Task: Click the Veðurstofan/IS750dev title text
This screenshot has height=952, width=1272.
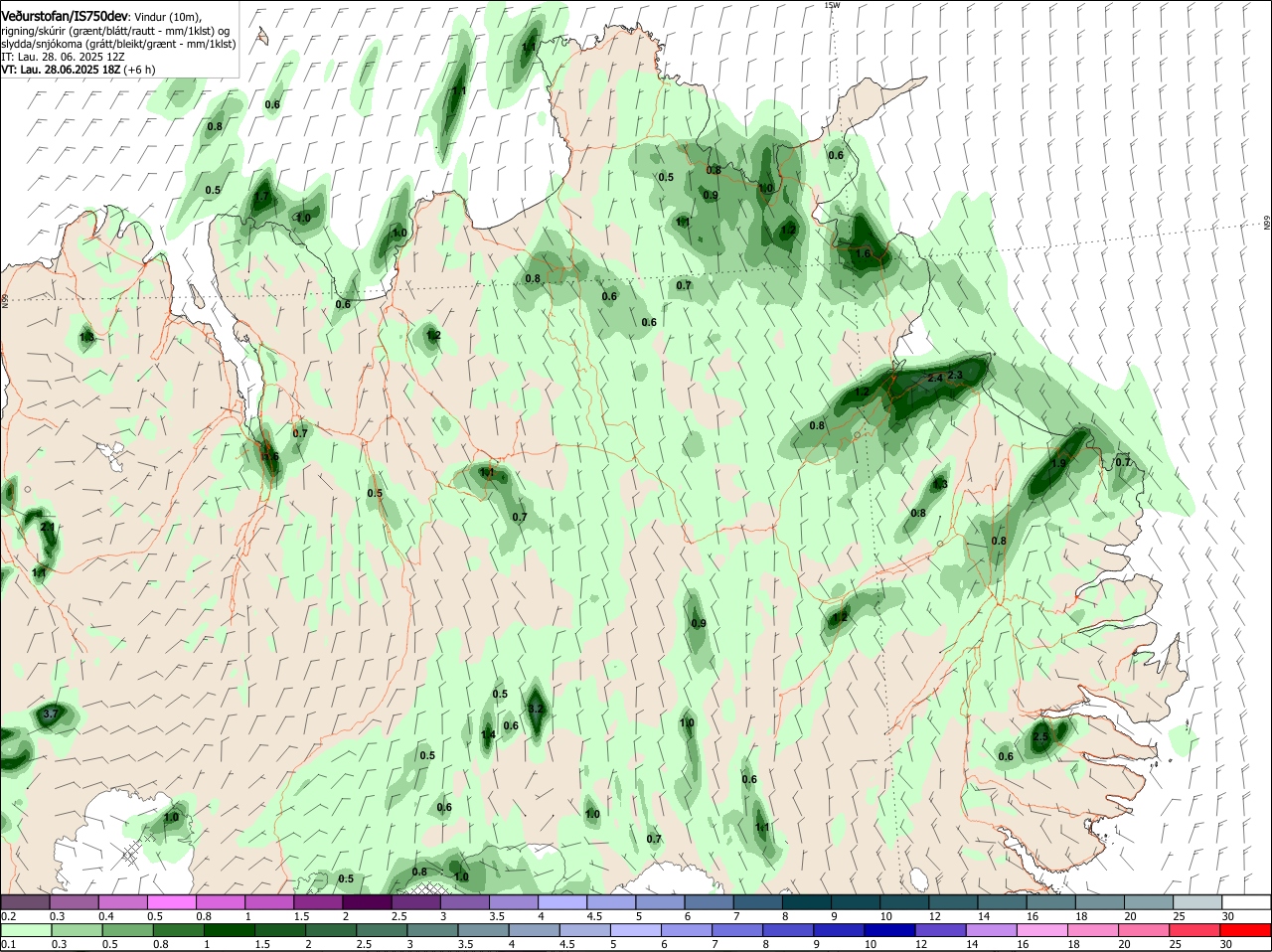Action: point(65,17)
